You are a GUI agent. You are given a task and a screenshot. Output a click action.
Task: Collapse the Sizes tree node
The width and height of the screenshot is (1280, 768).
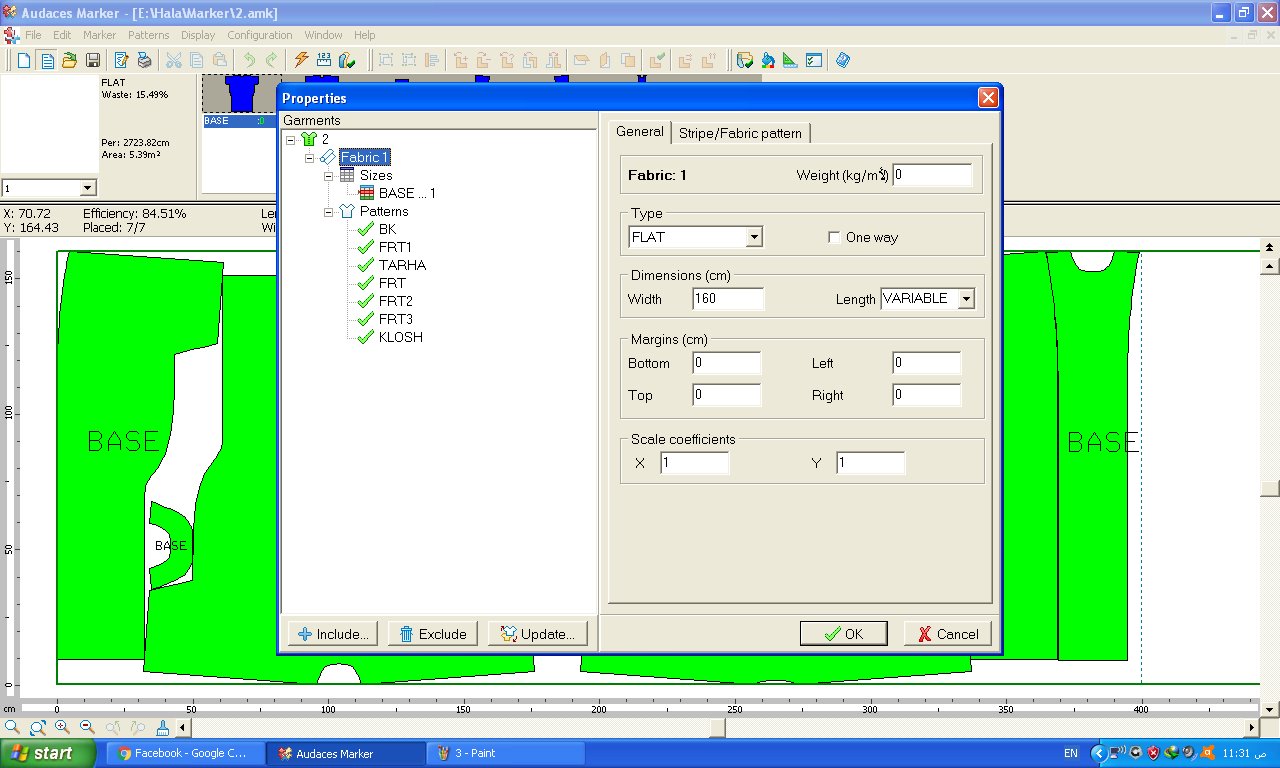pos(328,176)
